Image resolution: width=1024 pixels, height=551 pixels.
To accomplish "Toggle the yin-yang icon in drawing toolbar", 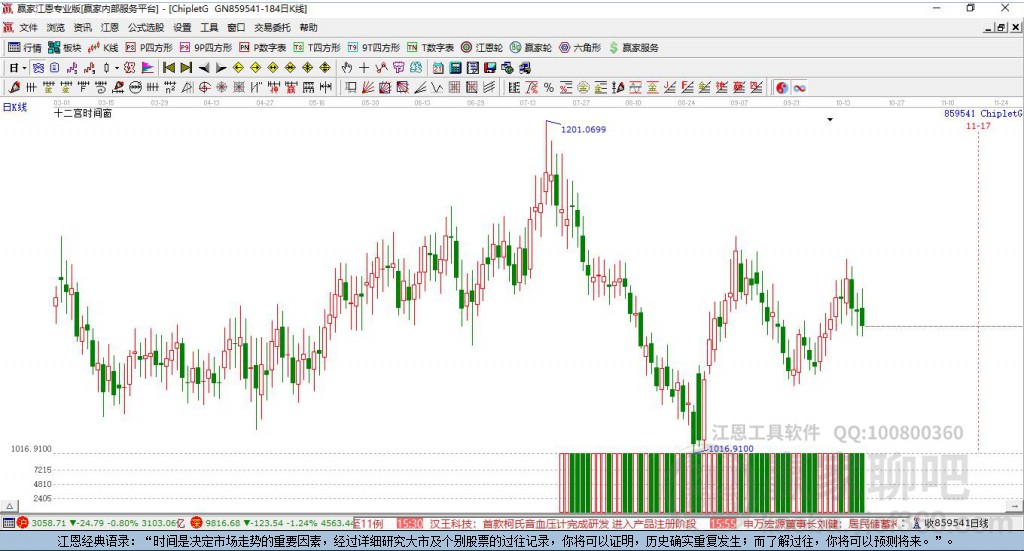I will 781,88.
